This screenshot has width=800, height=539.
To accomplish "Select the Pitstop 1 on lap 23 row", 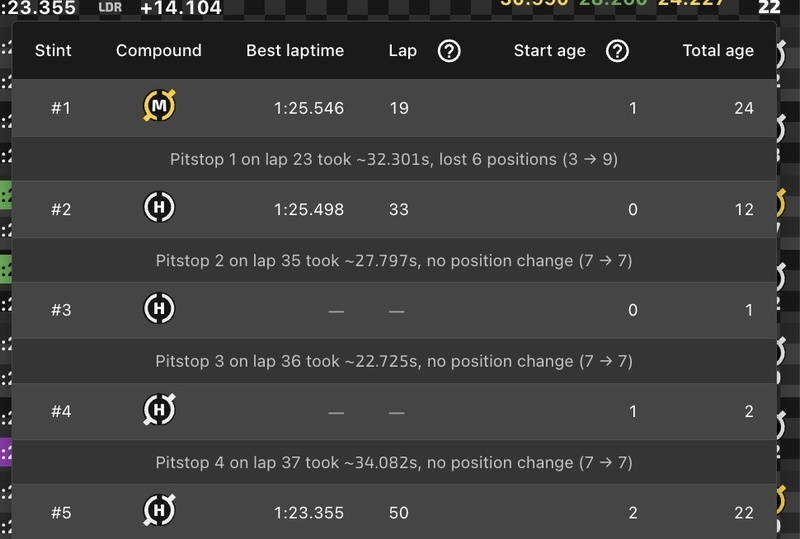I will click(394, 159).
